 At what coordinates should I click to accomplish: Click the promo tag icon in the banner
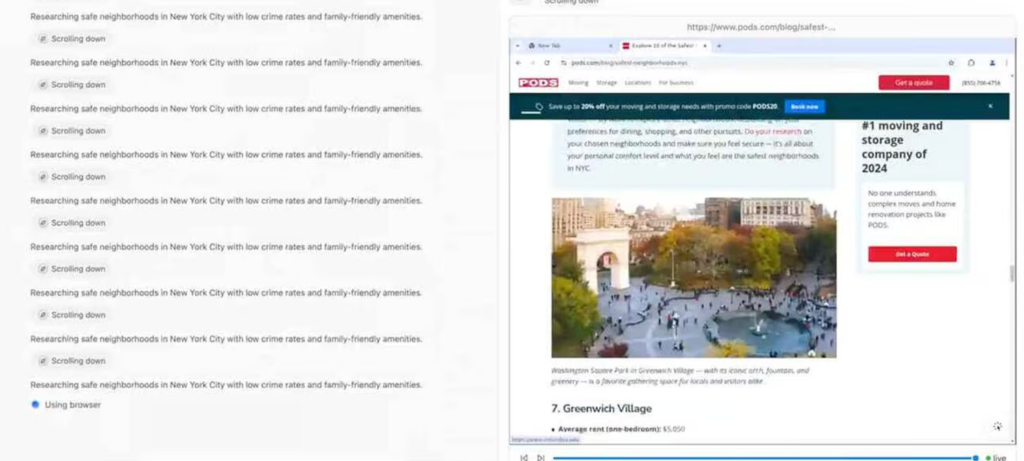click(x=539, y=106)
